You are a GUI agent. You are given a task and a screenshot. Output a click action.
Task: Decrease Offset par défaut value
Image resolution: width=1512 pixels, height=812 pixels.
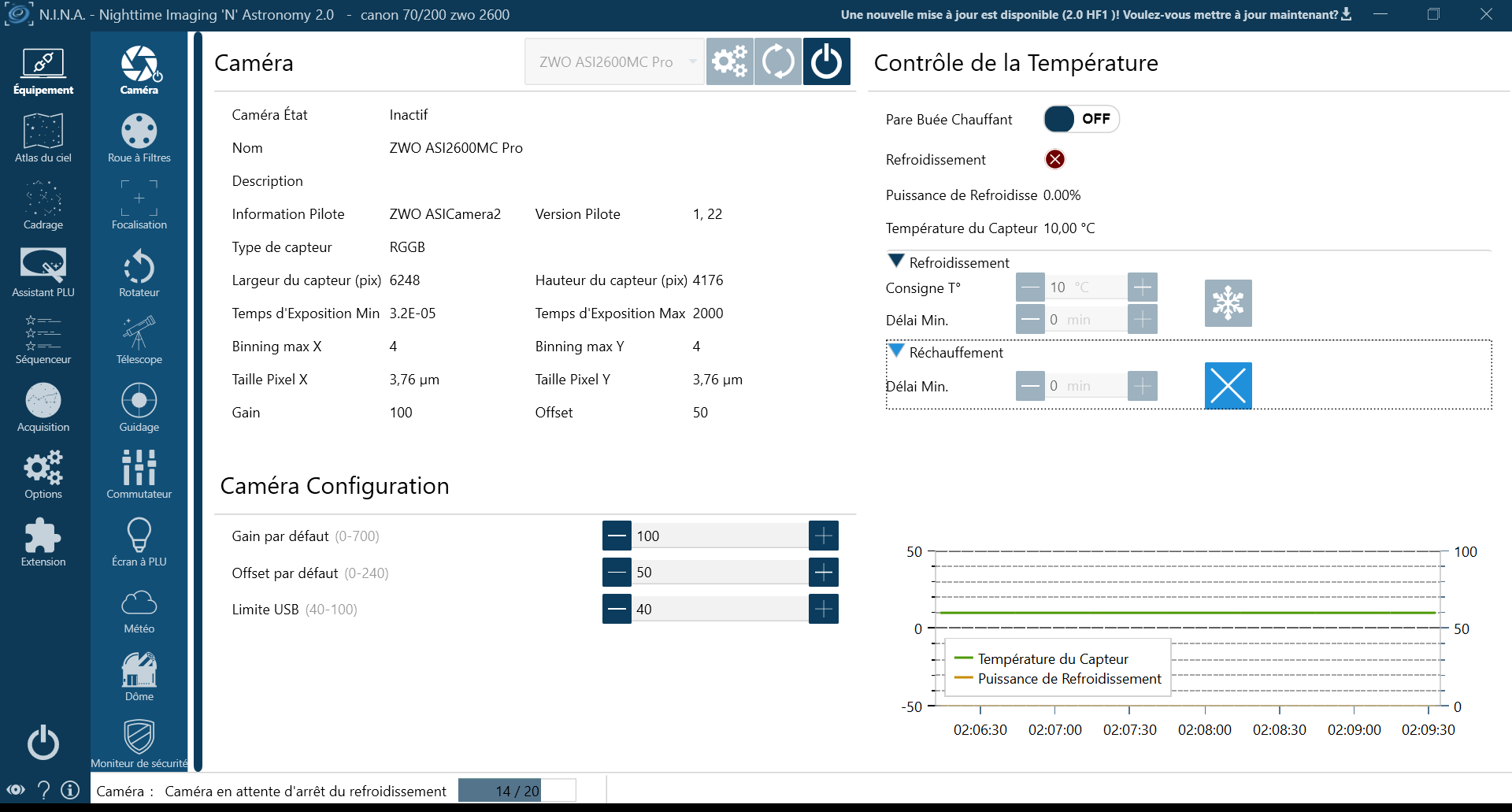point(617,573)
